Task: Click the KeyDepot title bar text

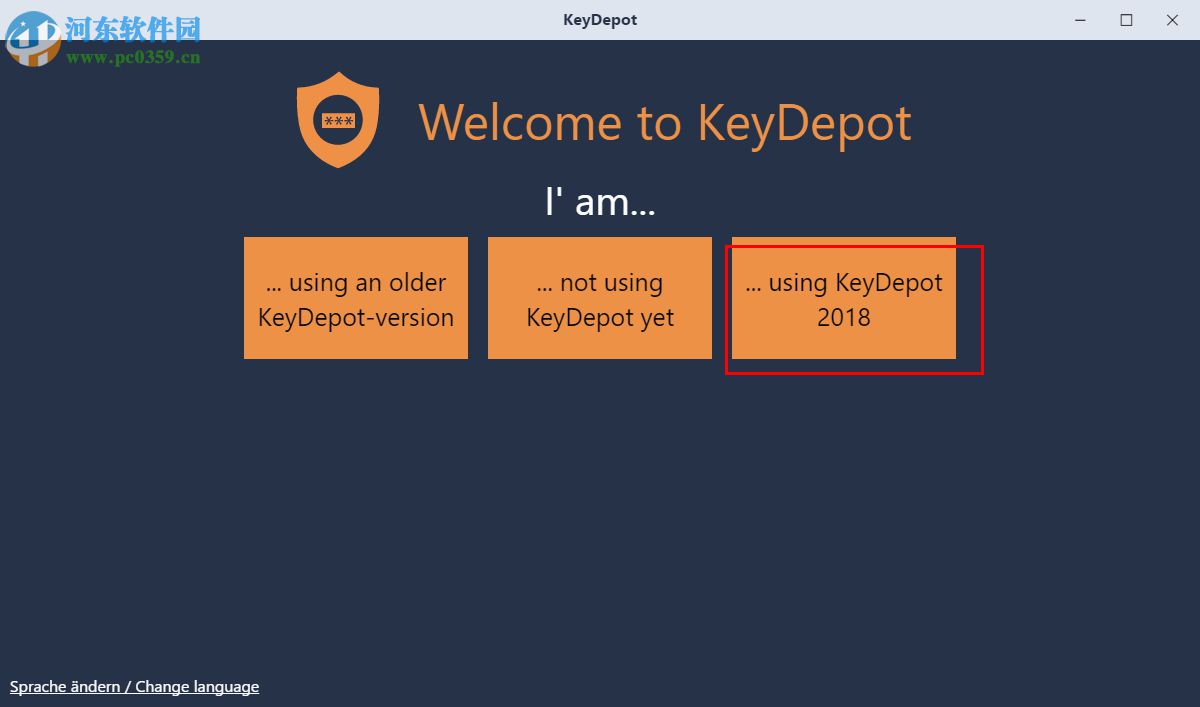Action: 599,19
